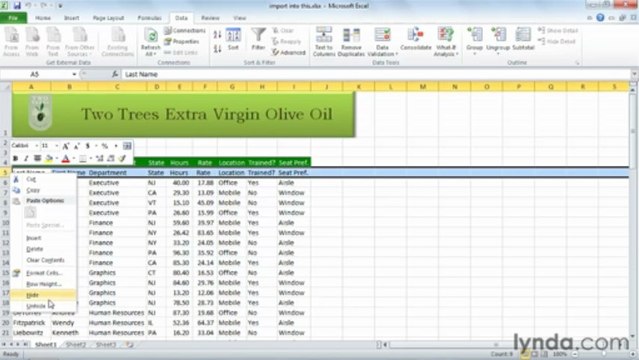Switch to the Review ribbon tab

210,18
